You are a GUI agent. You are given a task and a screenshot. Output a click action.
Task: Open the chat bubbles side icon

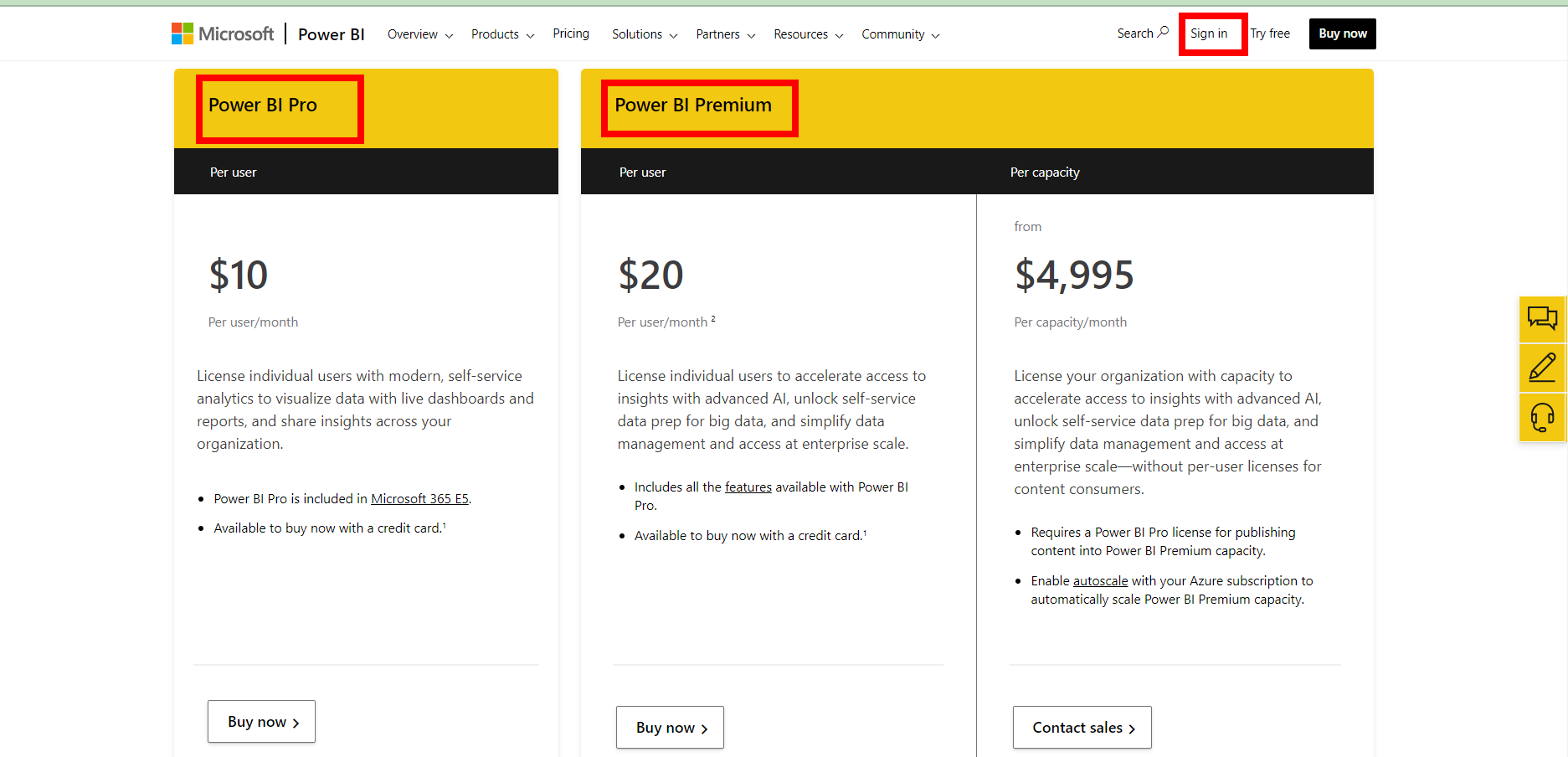click(x=1542, y=318)
